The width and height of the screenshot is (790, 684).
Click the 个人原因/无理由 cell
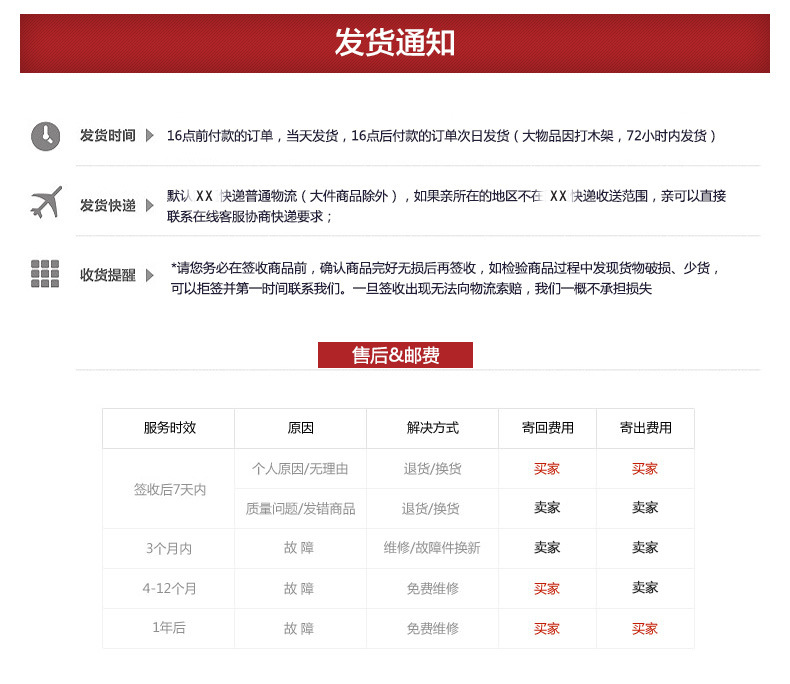pos(300,469)
